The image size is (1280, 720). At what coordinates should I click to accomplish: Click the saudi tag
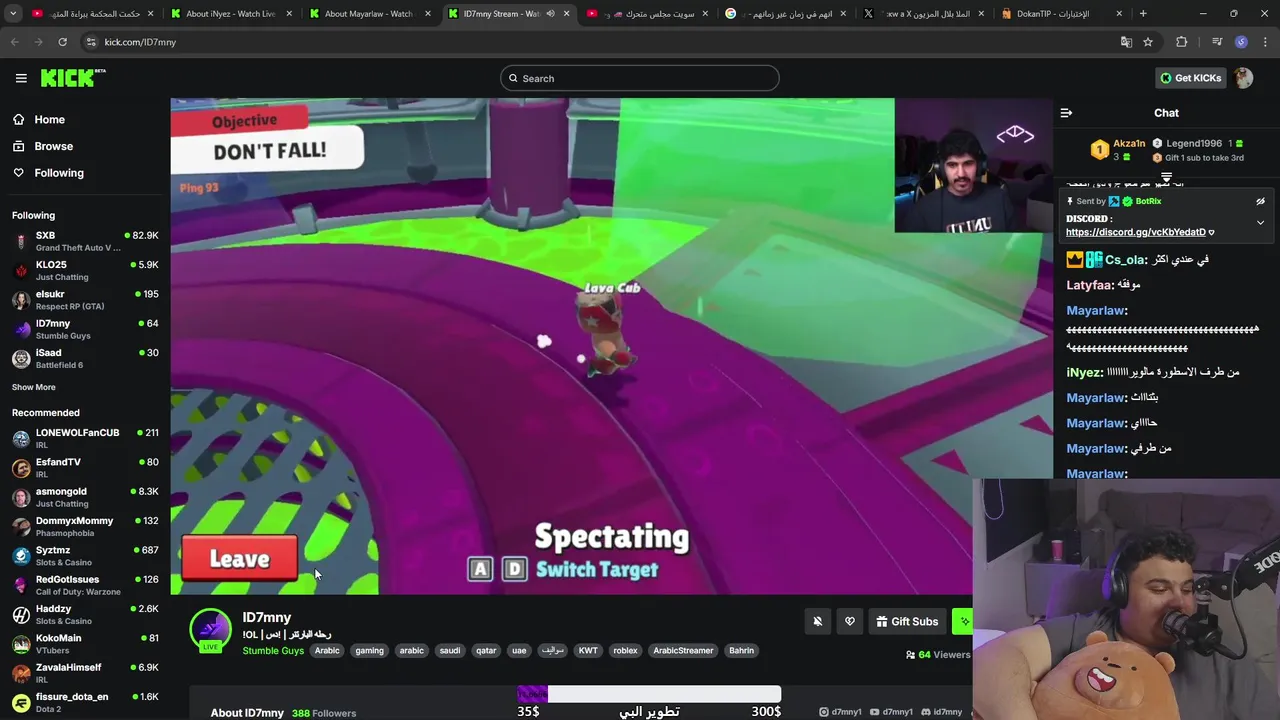[450, 651]
